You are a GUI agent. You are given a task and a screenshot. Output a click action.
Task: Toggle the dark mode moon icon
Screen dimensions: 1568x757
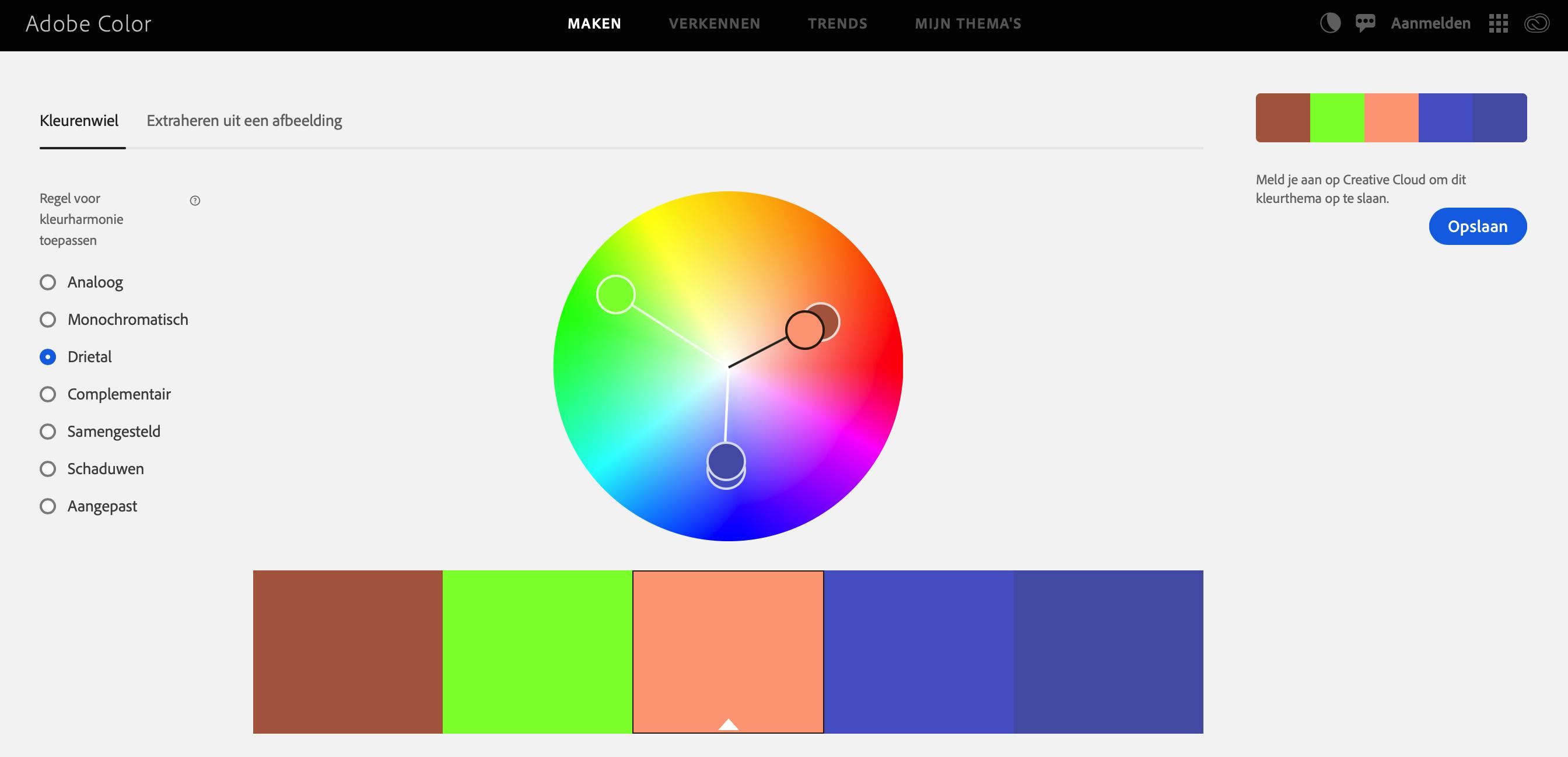pyautogui.click(x=1330, y=24)
